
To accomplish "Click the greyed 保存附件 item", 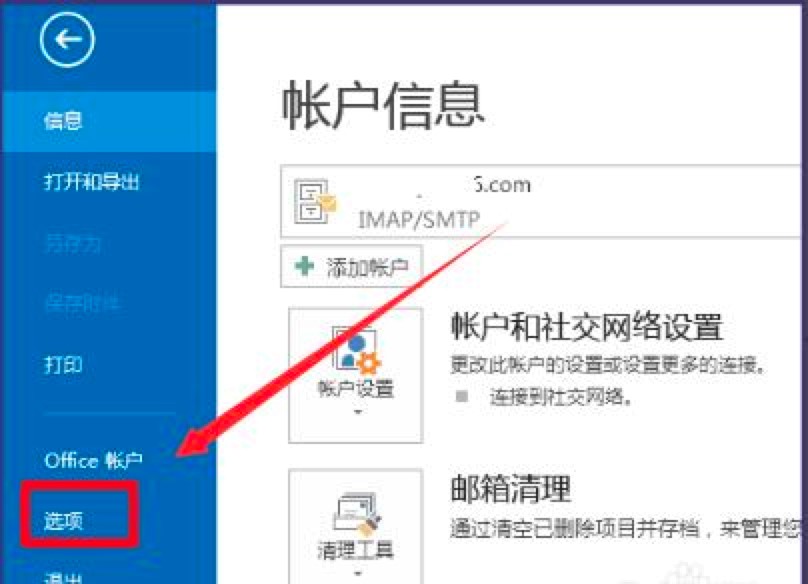I will point(81,304).
